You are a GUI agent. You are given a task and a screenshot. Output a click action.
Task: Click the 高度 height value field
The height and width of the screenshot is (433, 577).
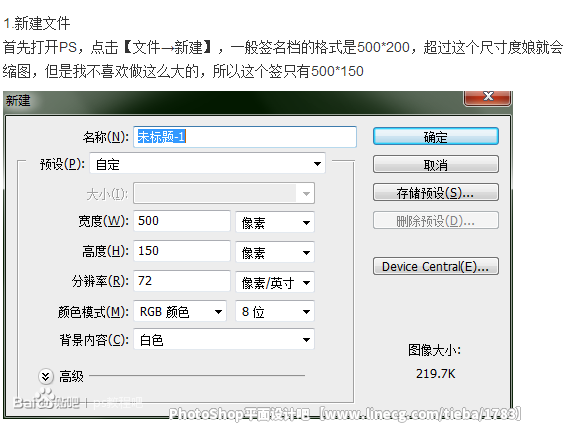tap(182, 251)
